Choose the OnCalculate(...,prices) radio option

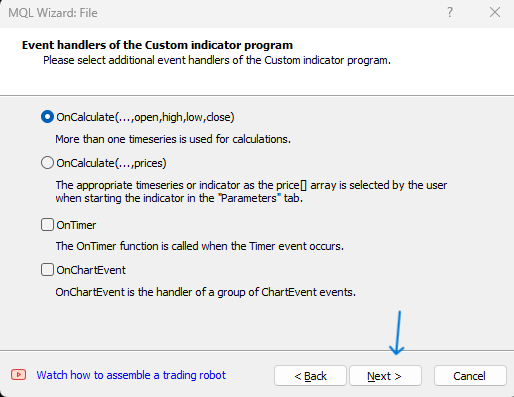pyautogui.click(x=47, y=163)
